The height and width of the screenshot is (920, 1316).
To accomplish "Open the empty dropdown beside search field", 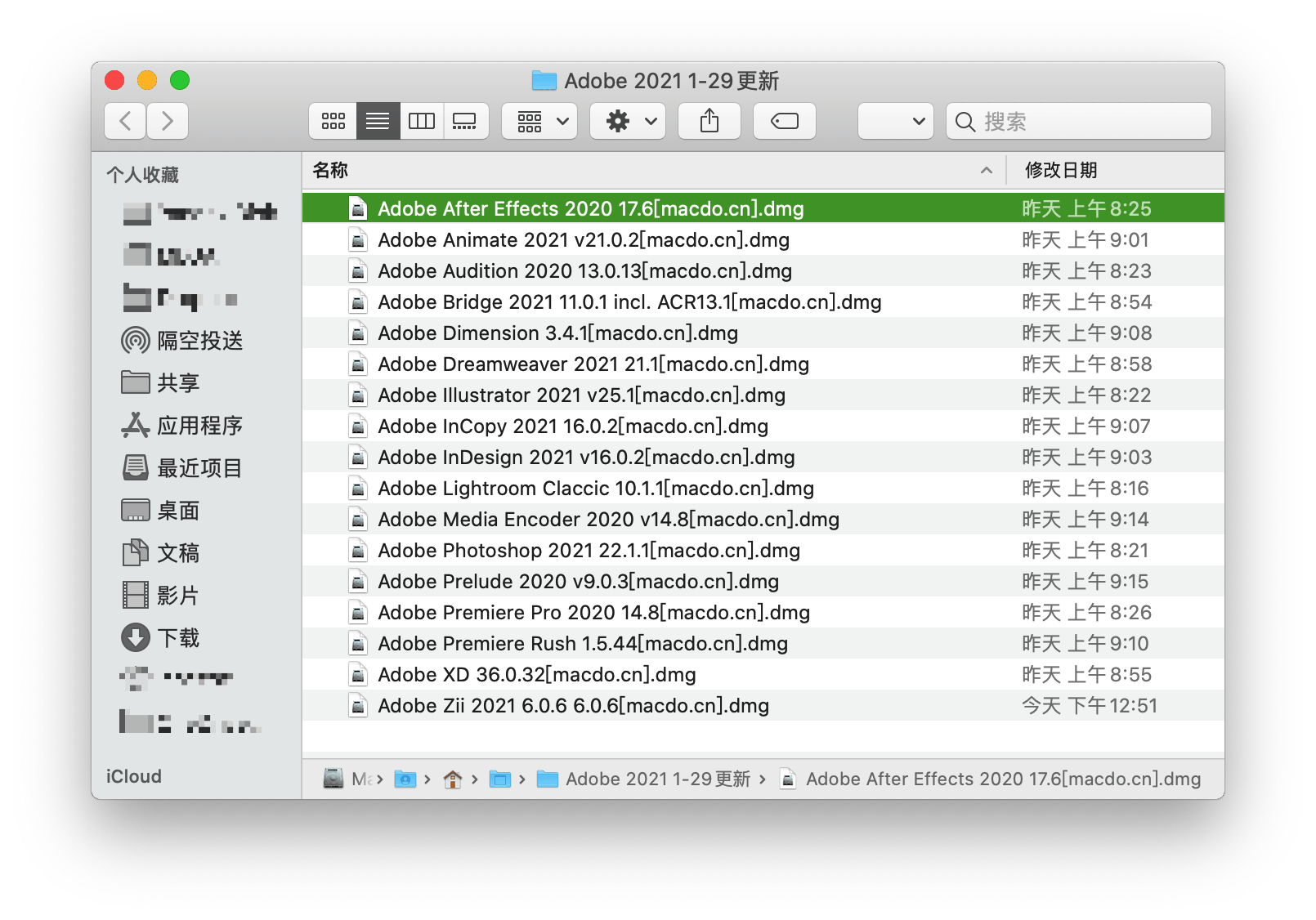I will 895,122.
